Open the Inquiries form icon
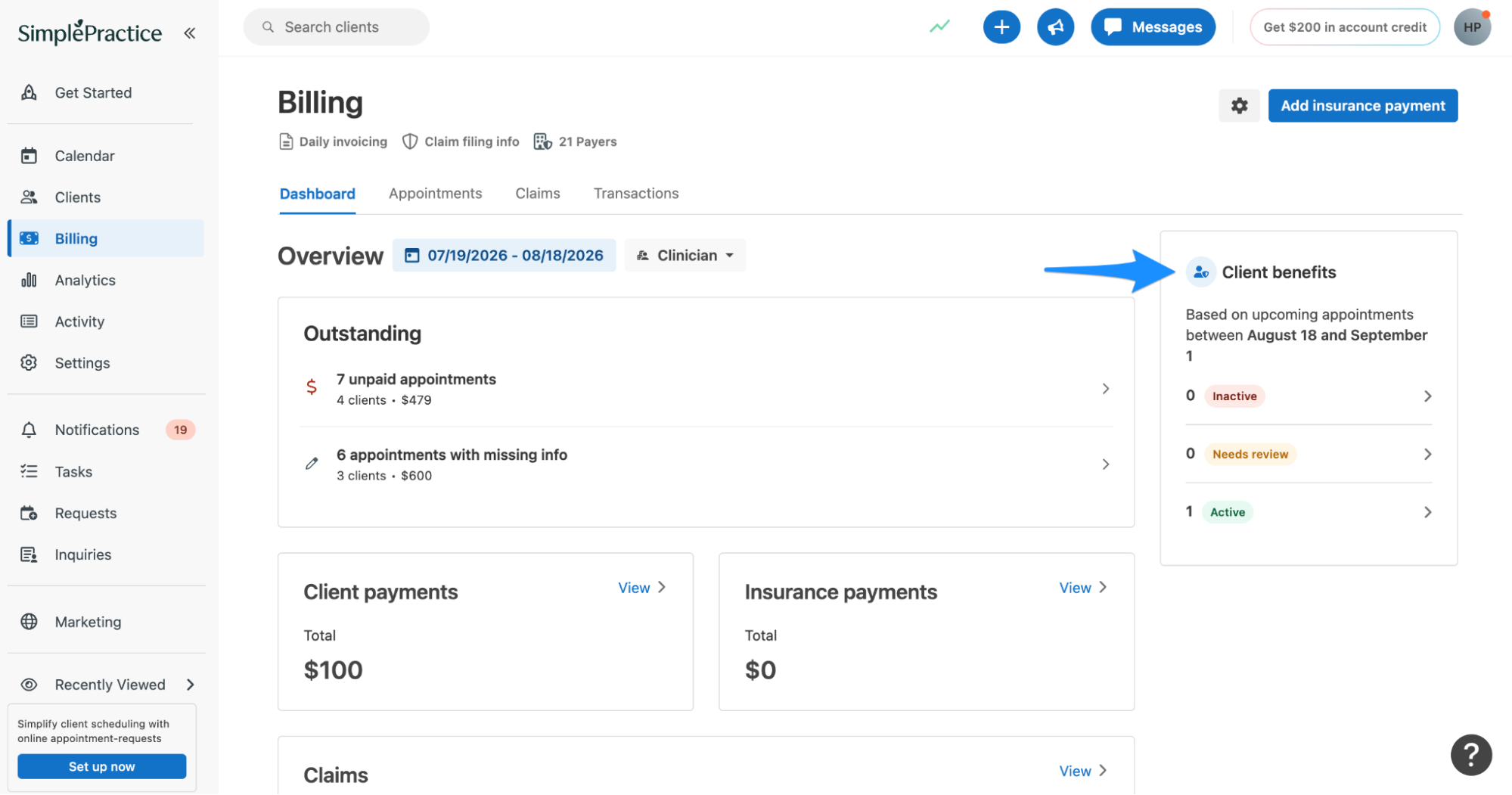The width and height of the screenshot is (1512, 795). pyautogui.click(x=29, y=554)
